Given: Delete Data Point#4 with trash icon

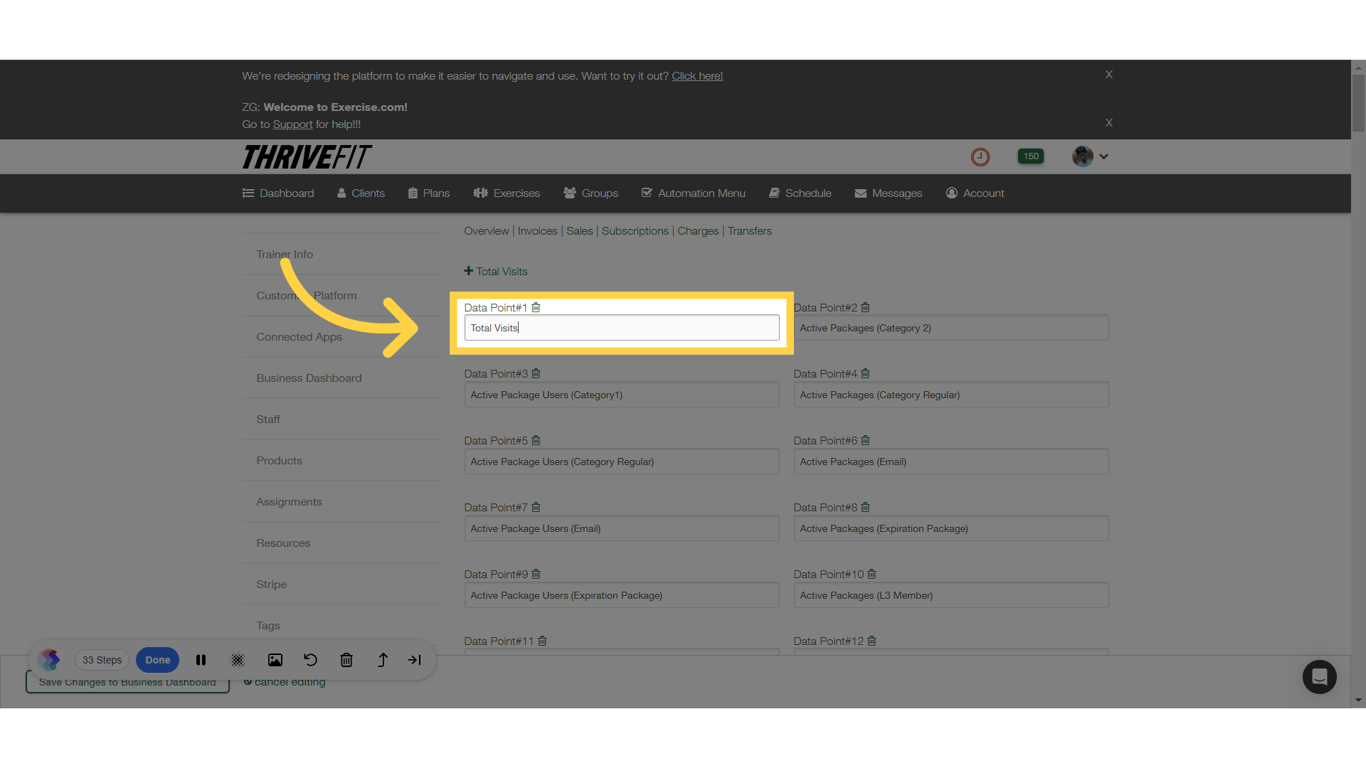Looking at the screenshot, I should 866,374.
